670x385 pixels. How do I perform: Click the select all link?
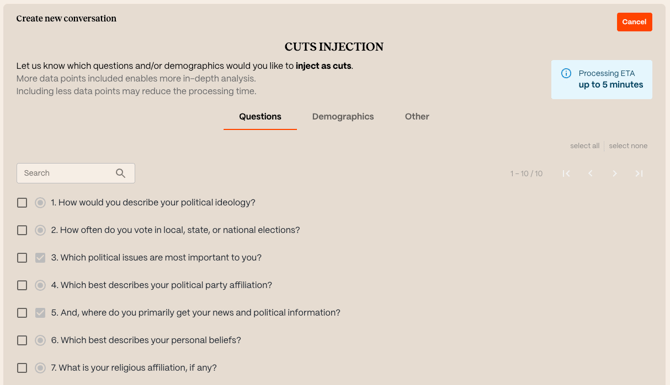(x=585, y=146)
